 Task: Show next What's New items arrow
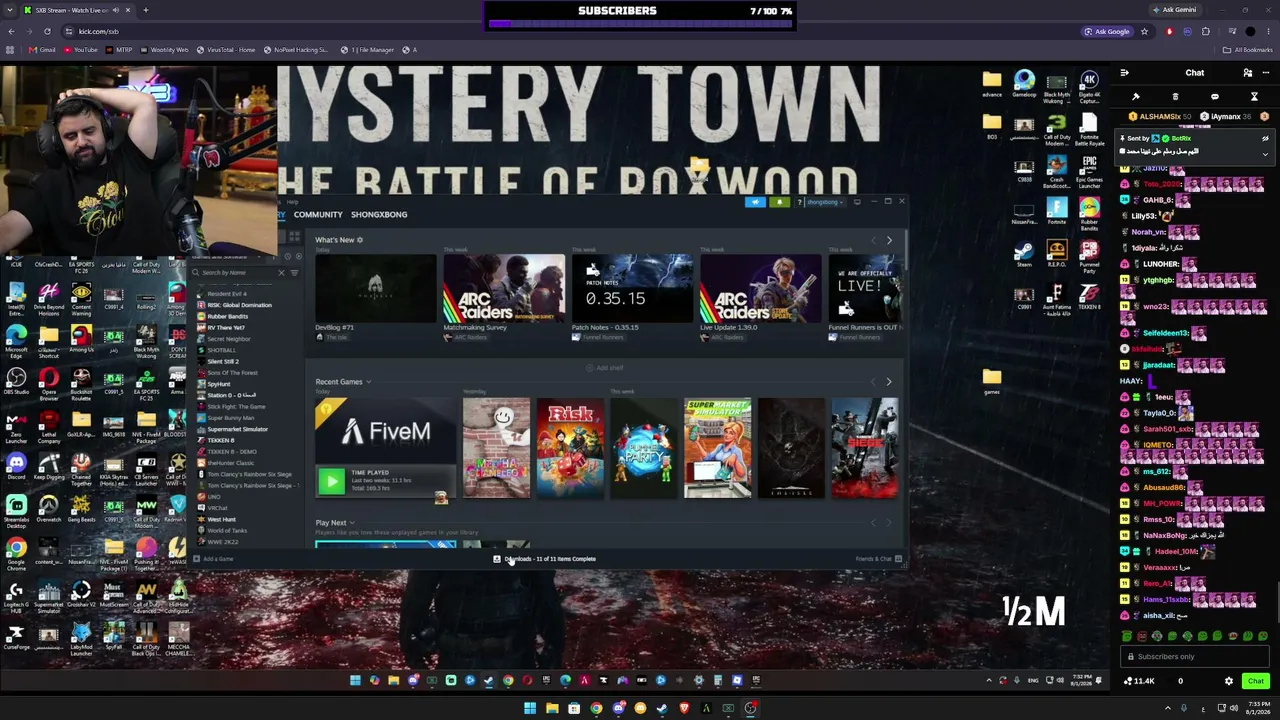click(889, 240)
